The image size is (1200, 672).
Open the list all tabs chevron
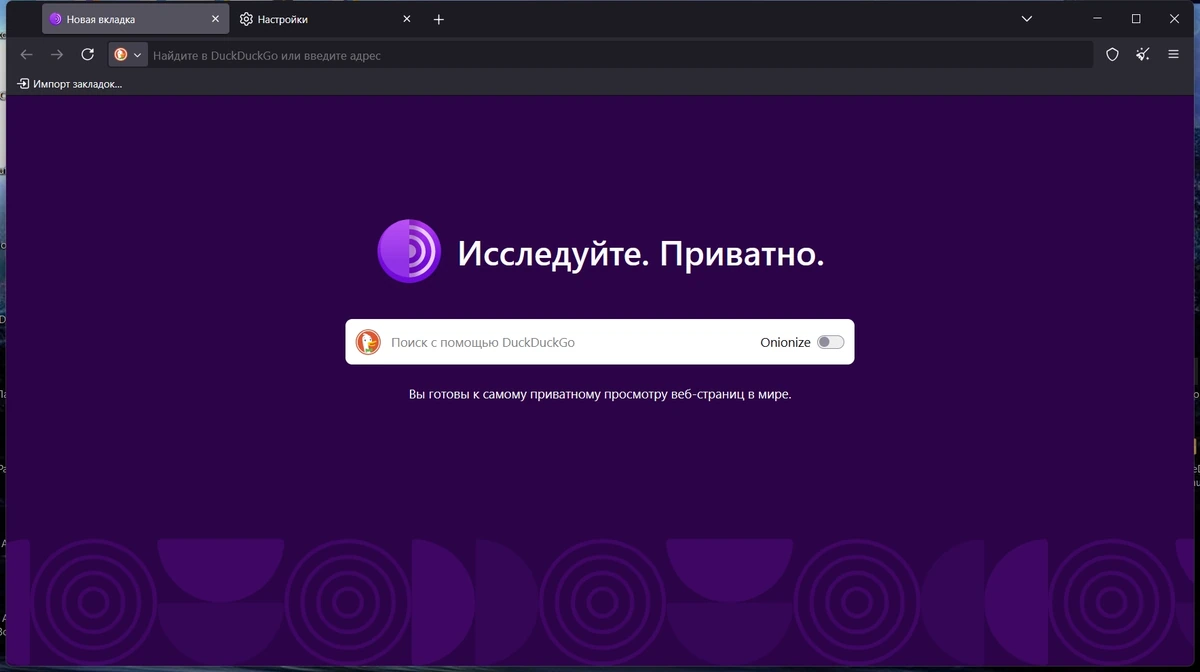(1027, 19)
